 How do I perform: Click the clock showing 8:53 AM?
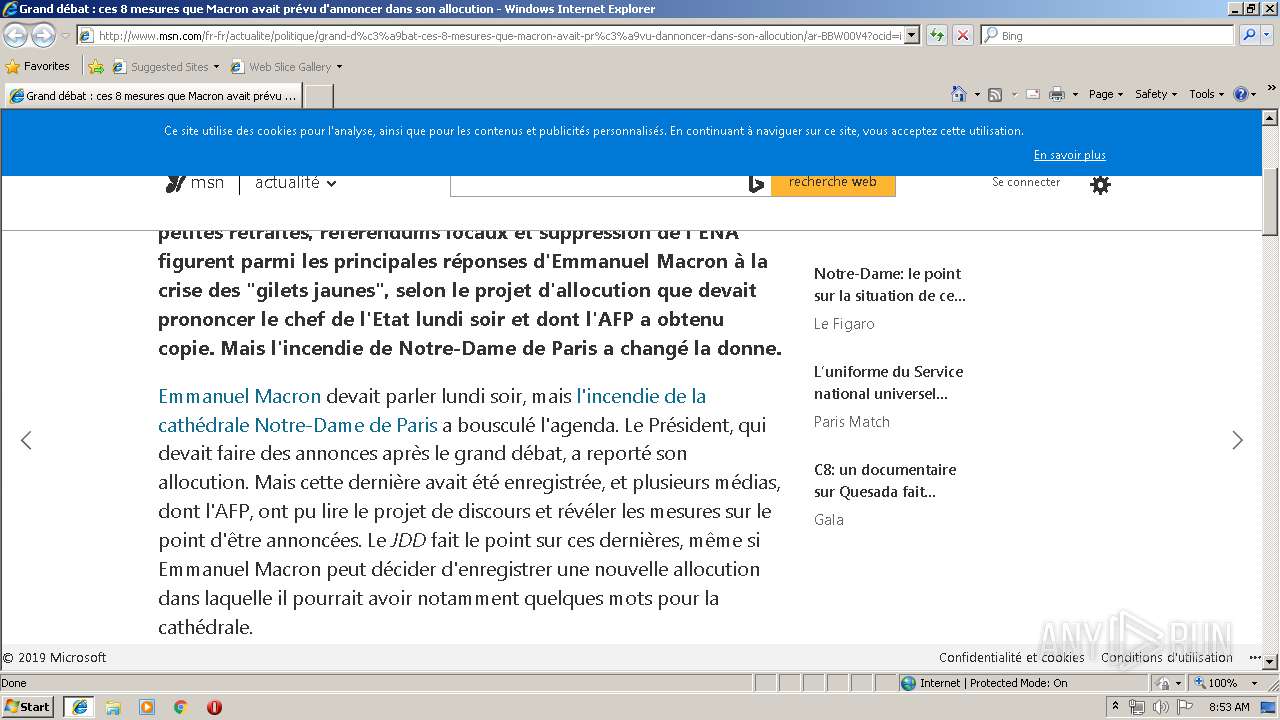[x=1229, y=707]
